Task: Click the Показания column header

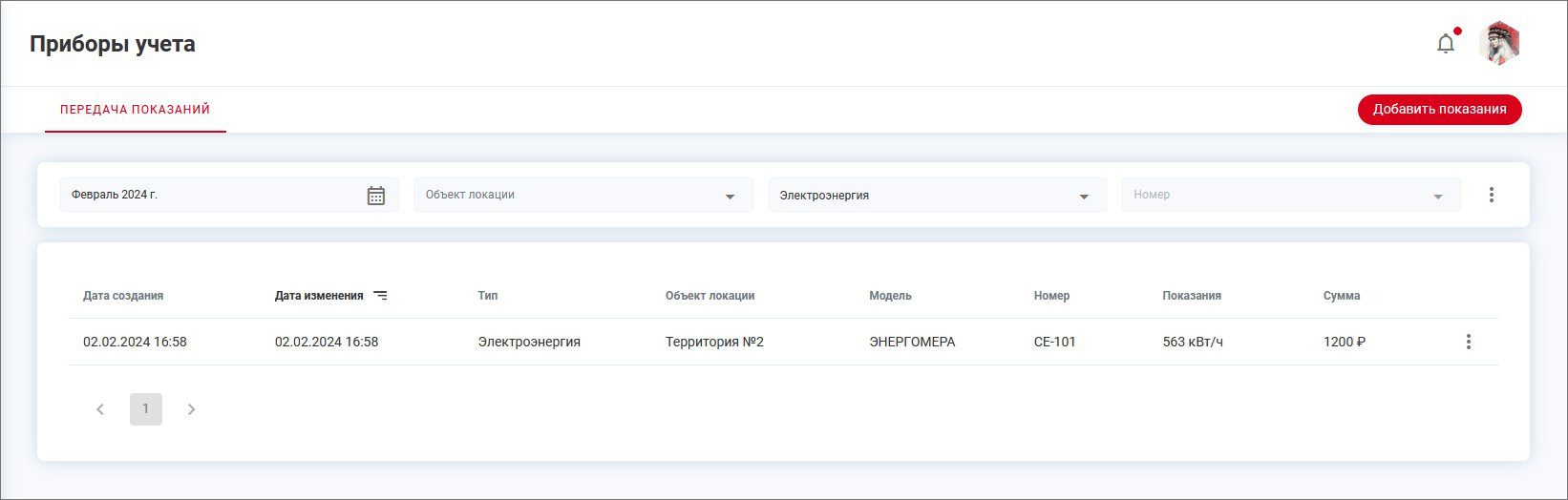Action: point(1191,296)
